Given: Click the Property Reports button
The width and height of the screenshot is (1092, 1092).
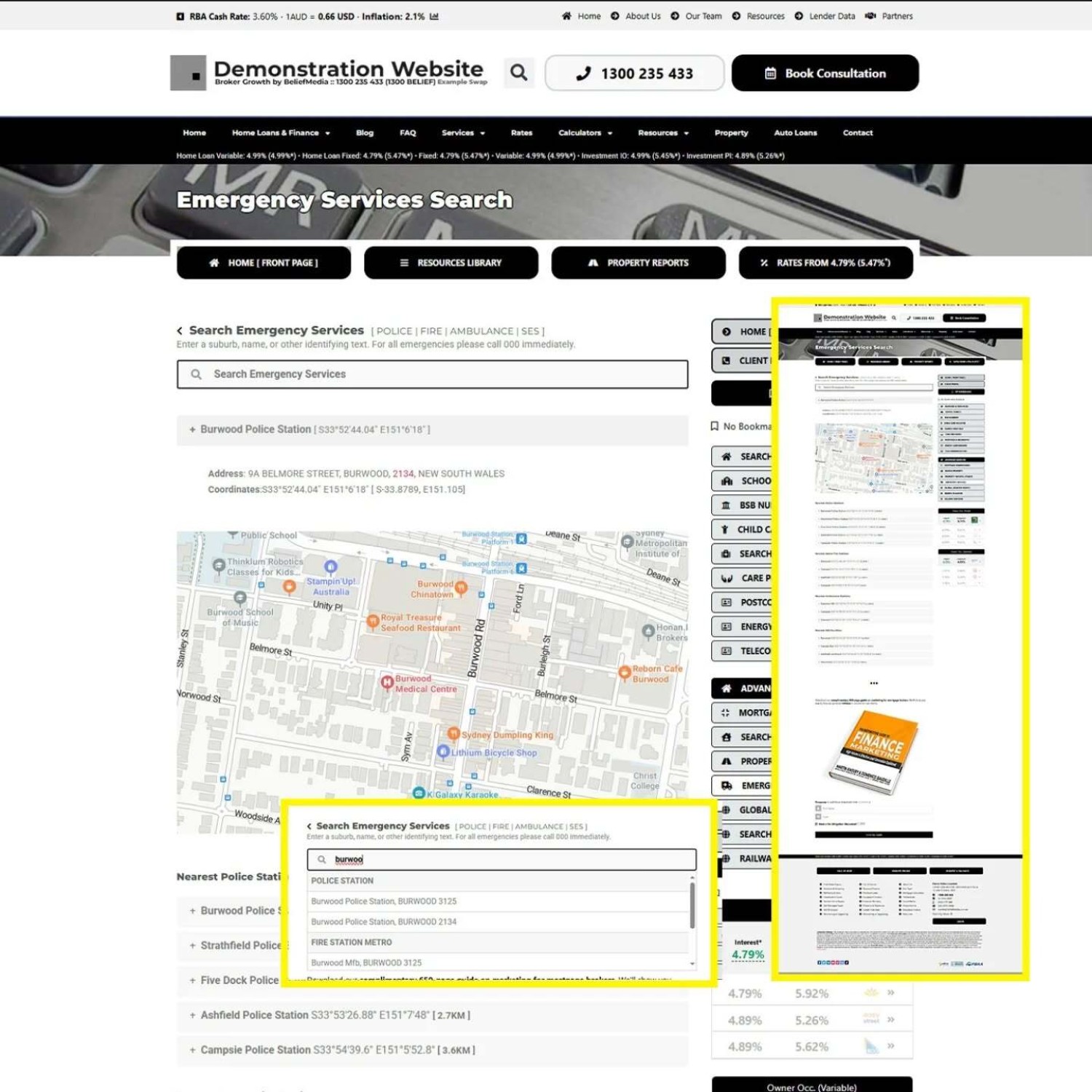Looking at the screenshot, I should click(638, 263).
